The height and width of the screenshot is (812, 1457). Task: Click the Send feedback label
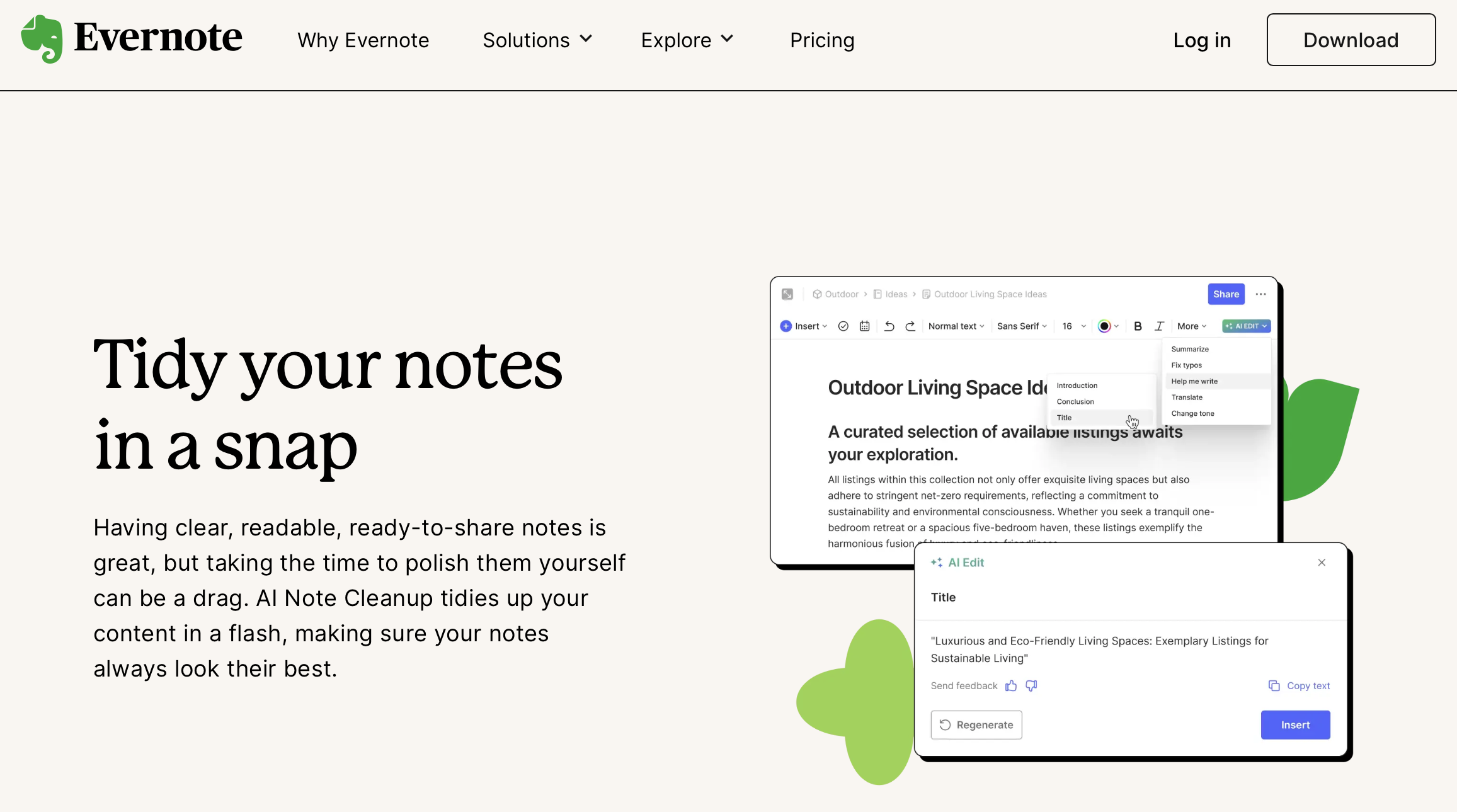[x=964, y=686]
